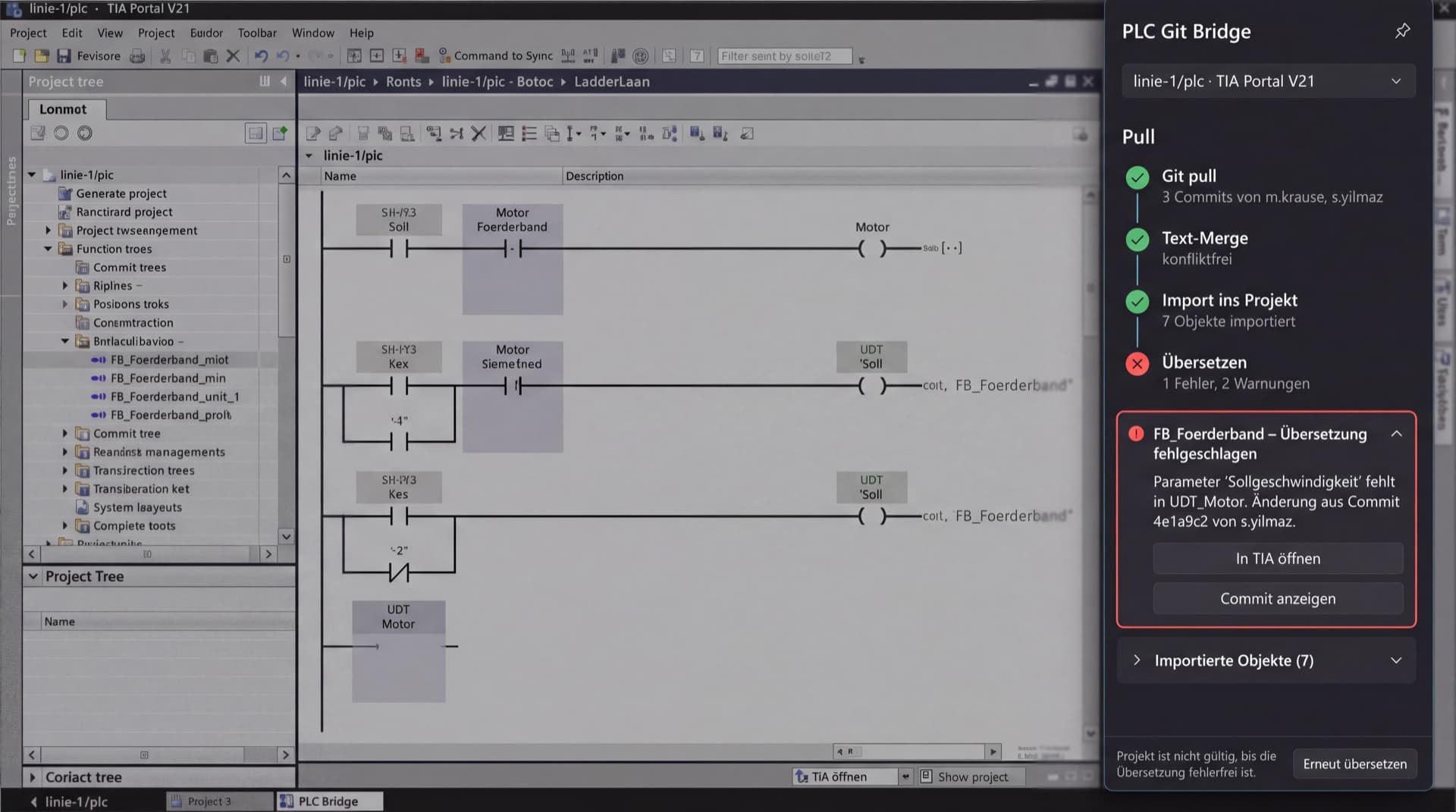This screenshot has width=1456, height=812.
Task: Click the editor horizontal scroll right arrow
Action: (x=993, y=752)
